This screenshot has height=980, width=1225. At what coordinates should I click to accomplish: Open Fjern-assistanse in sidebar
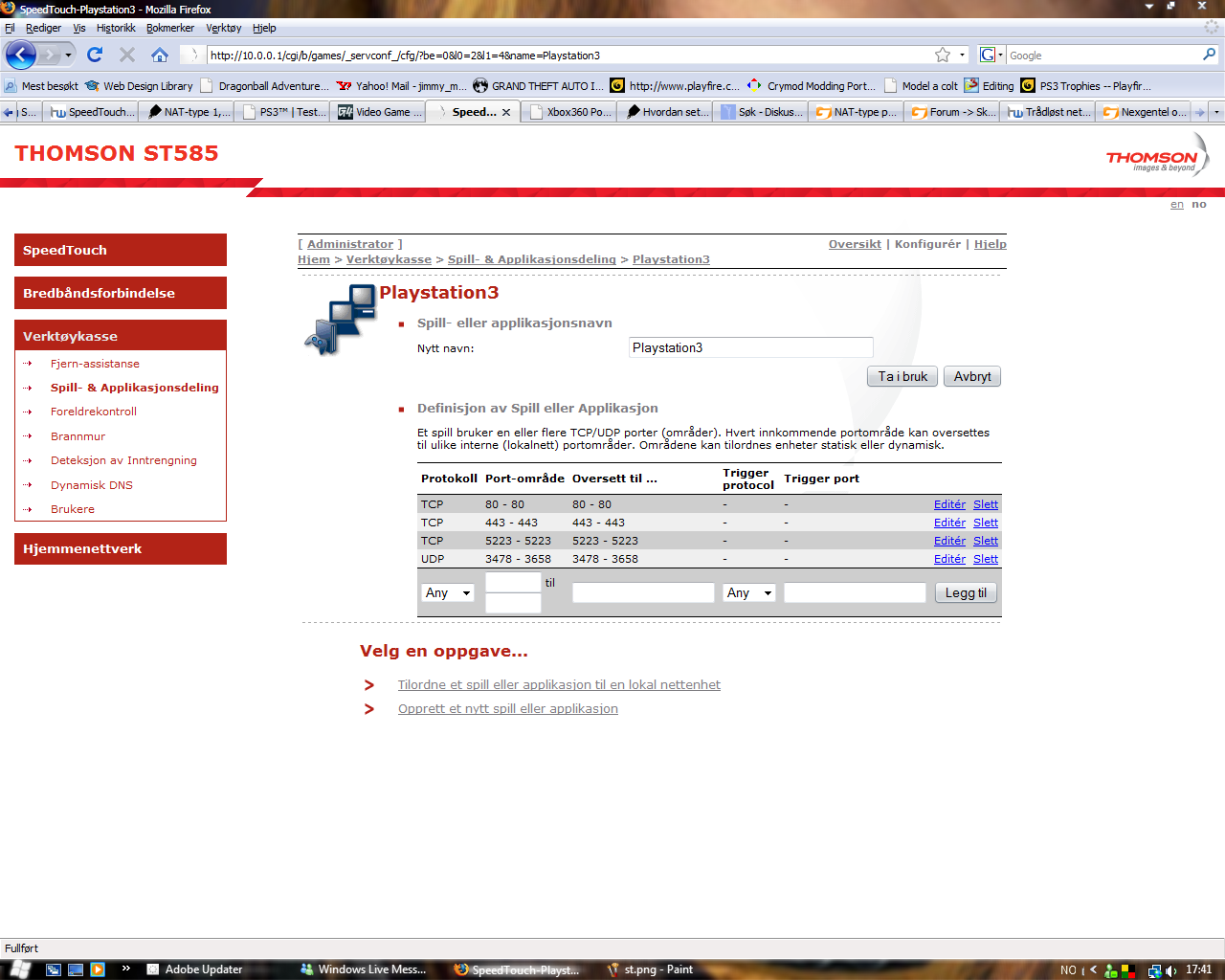pos(95,364)
